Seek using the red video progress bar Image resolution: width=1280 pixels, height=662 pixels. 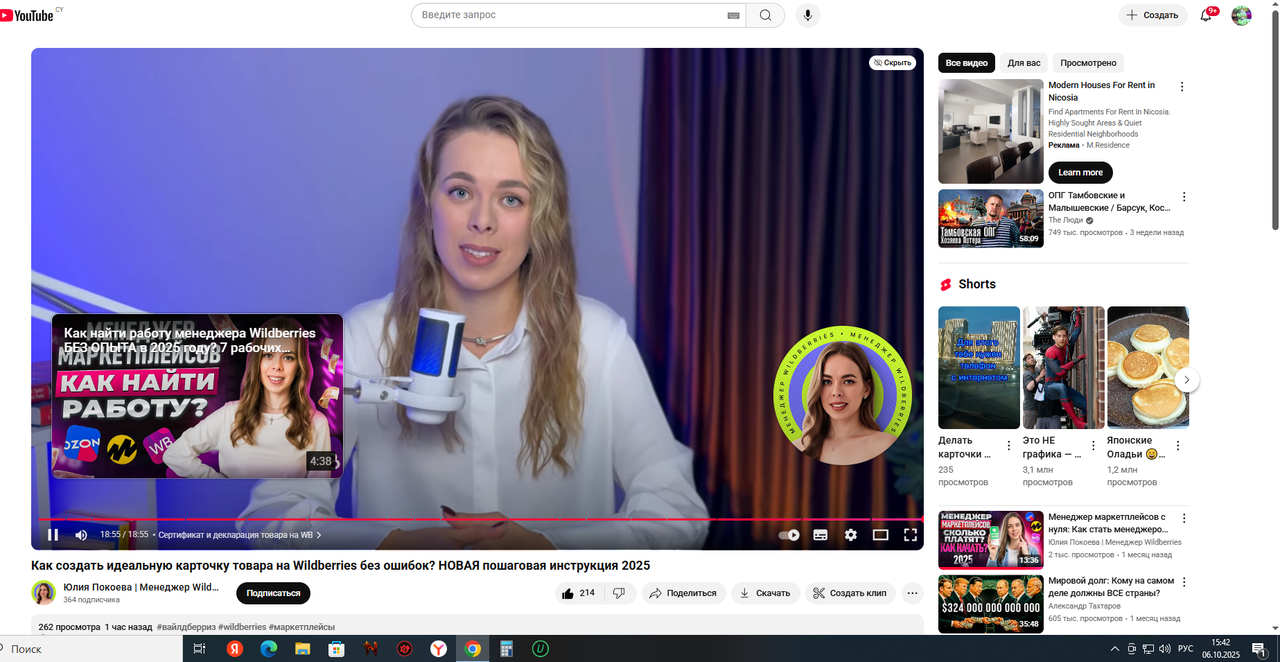477,519
